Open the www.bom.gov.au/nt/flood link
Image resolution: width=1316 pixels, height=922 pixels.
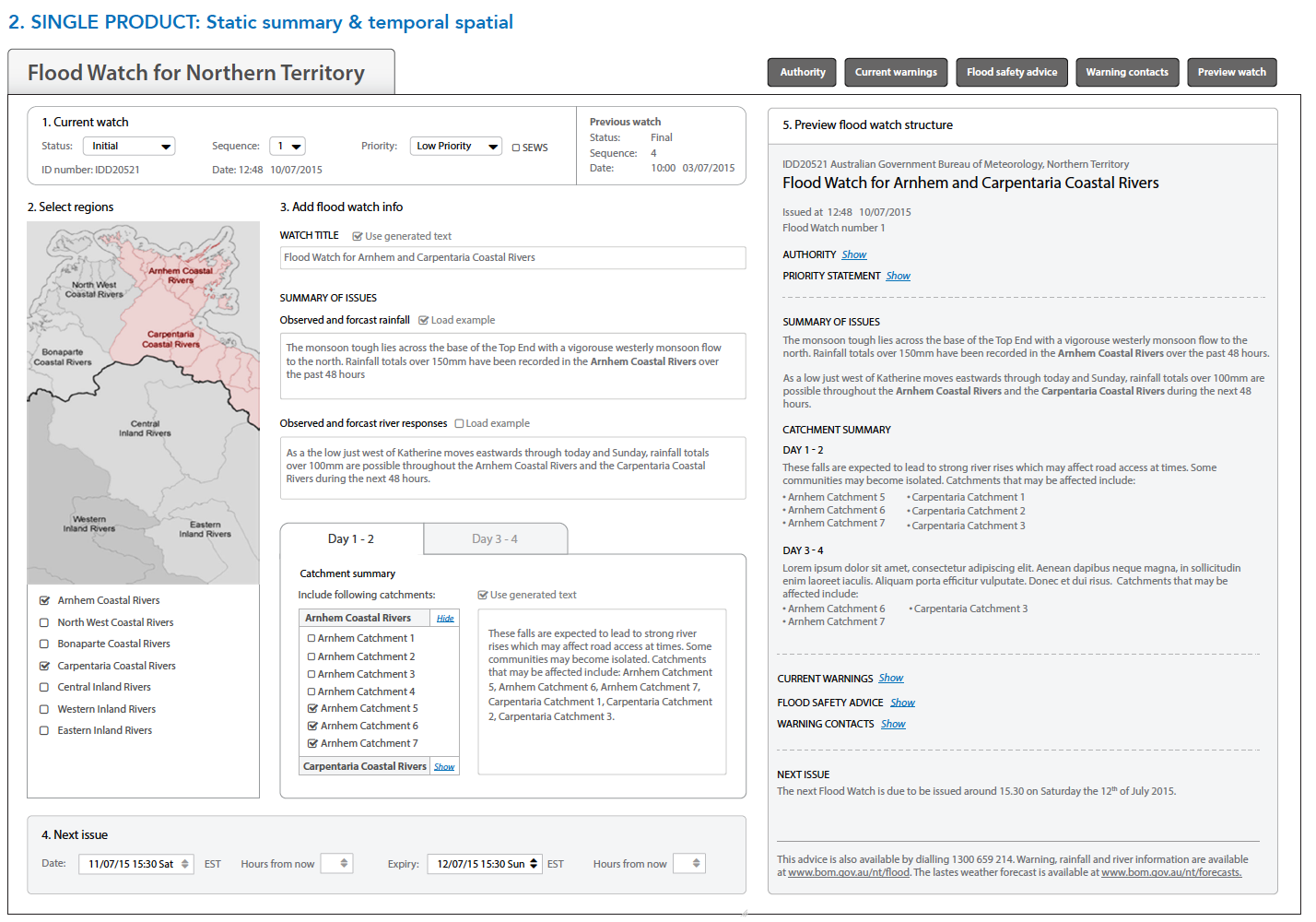[848, 872]
